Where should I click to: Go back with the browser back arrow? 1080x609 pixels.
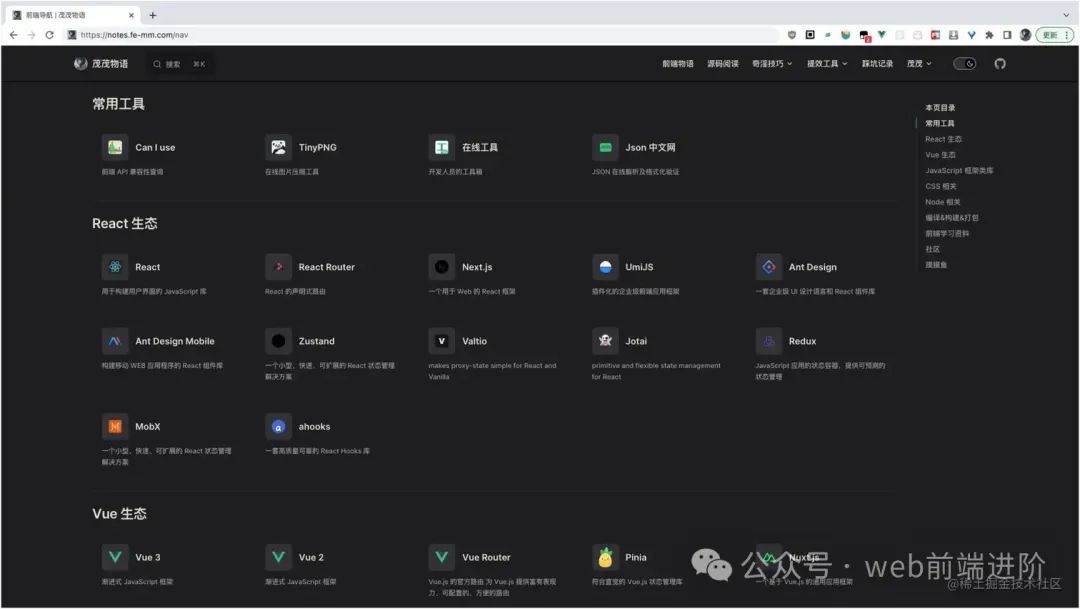point(14,35)
